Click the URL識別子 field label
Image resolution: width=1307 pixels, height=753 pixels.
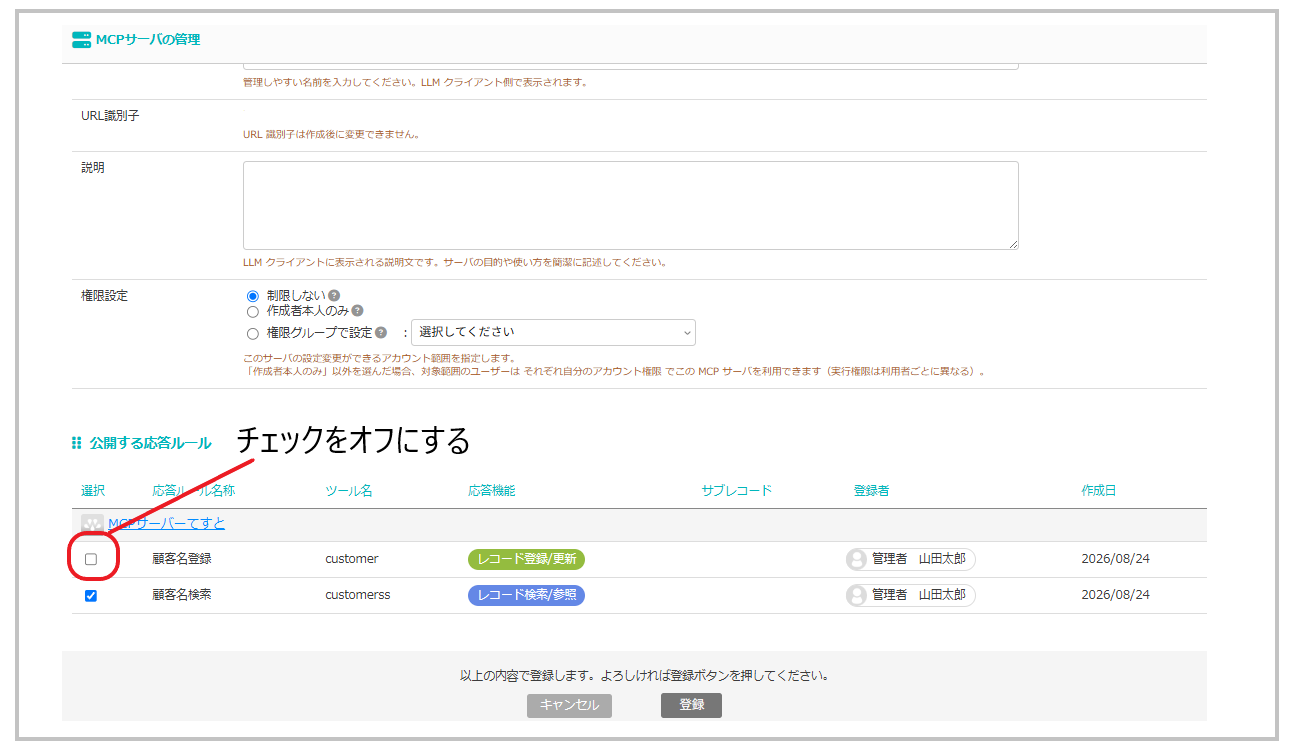(110, 116)
